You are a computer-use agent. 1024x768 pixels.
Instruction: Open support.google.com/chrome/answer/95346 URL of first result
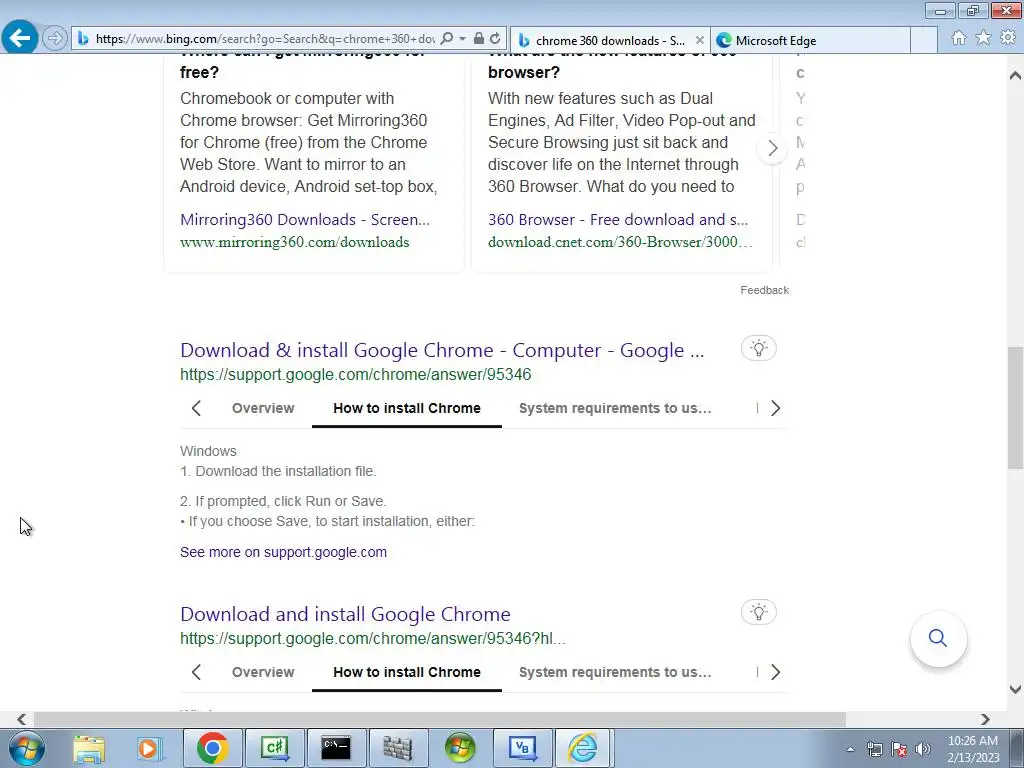(x=355, y=374)
